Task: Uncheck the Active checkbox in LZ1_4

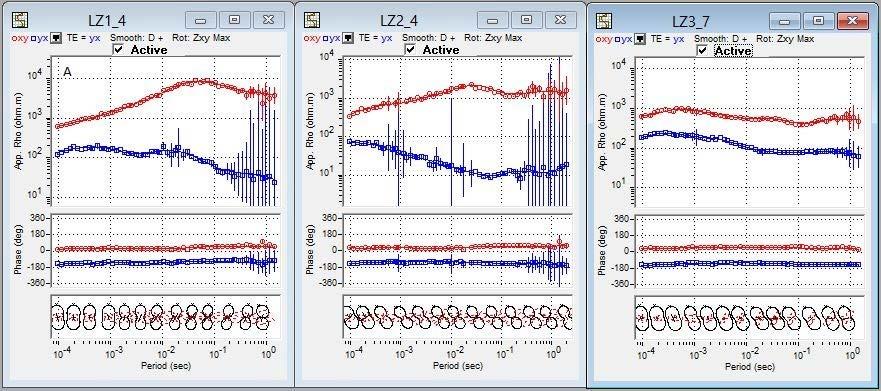Action: click(119, 49)
